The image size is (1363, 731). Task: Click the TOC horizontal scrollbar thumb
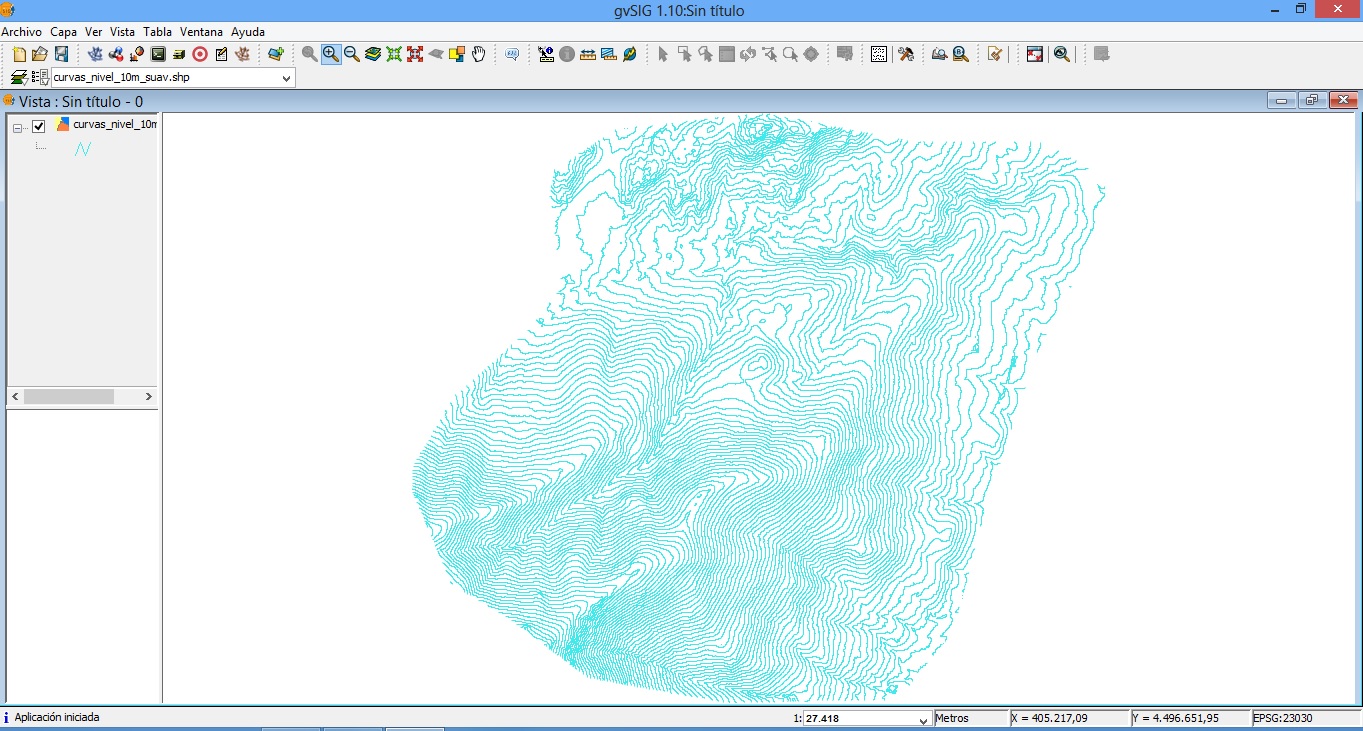pyautogui.click(x=69, y=397)
